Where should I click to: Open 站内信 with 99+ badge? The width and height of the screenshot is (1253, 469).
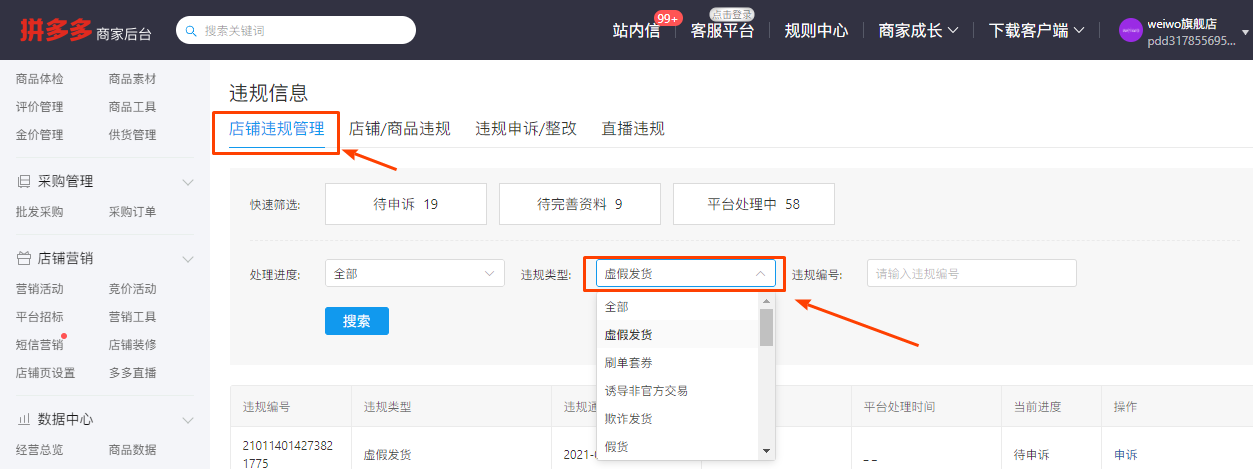(x=637, y=30)
